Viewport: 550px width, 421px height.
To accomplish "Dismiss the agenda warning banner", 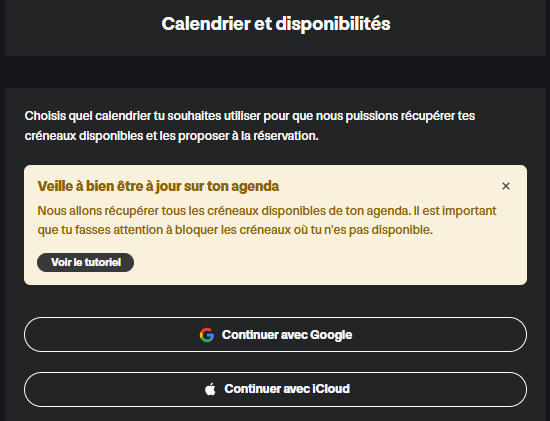I will (x=505, y=186).
